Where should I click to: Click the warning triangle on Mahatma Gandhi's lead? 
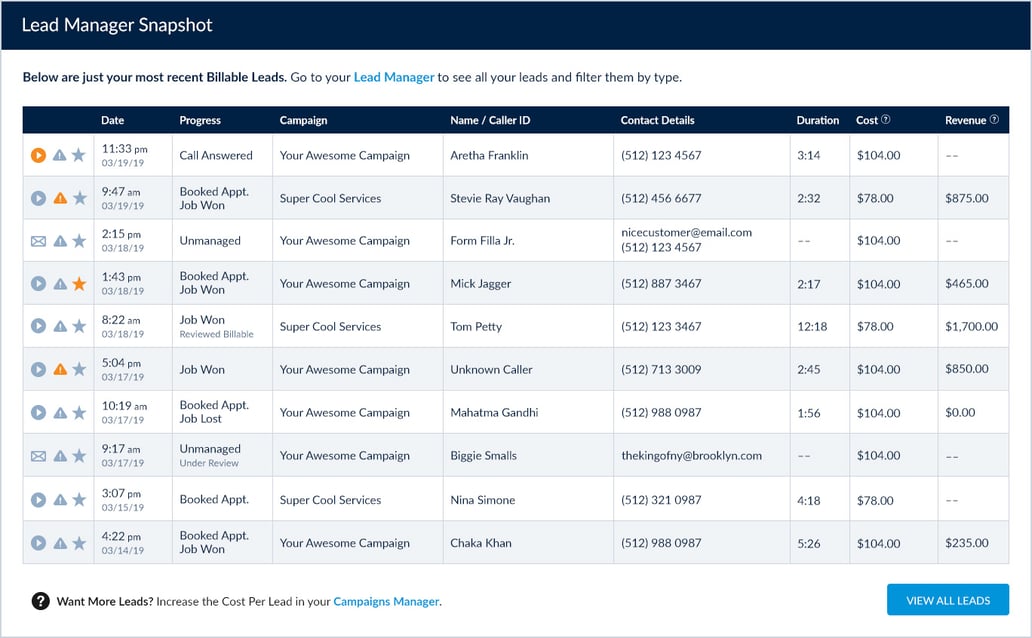point(58,411)
